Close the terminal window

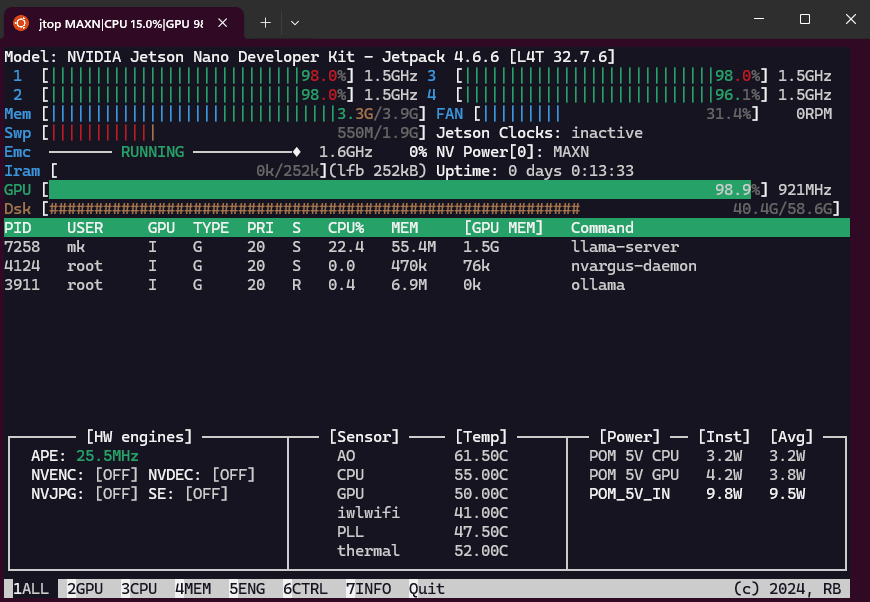[x=851, y=19]
